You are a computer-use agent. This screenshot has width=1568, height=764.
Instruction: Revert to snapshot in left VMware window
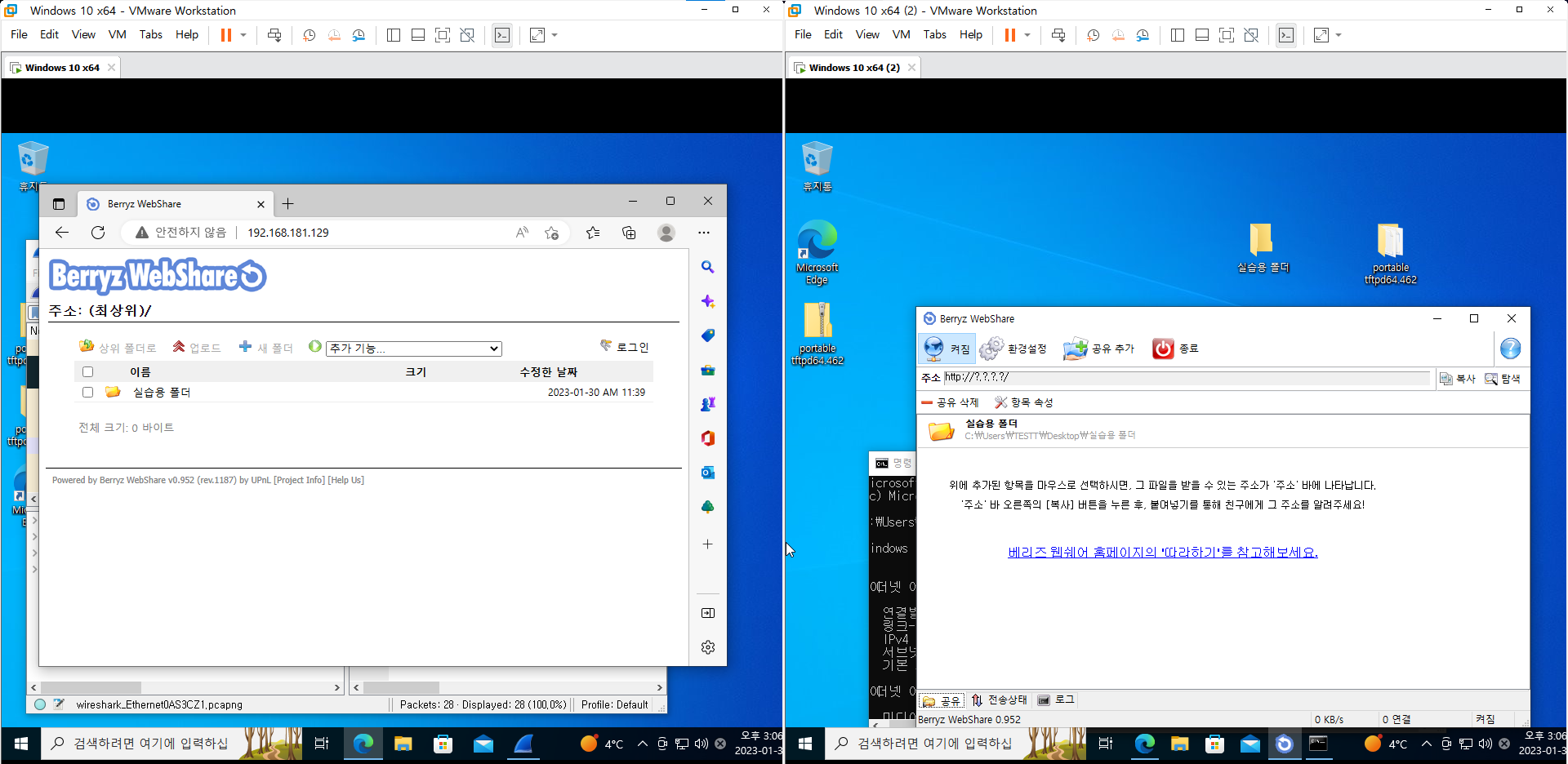[x=334, y=35]
